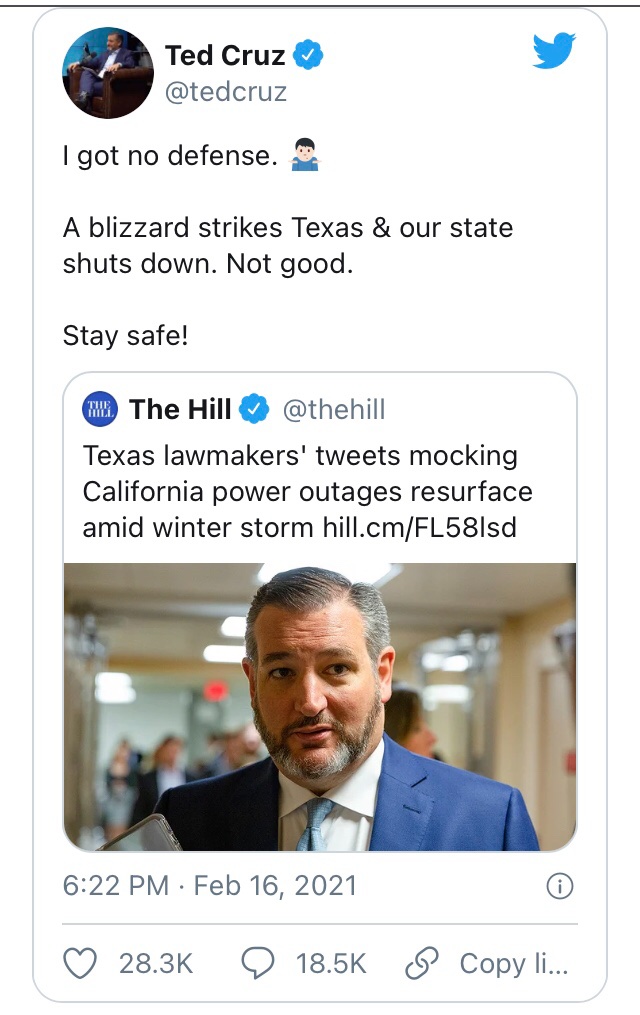640x1015 pixels.
Task: Open the @thehill handle link
Action: click(x=333, y=409)
